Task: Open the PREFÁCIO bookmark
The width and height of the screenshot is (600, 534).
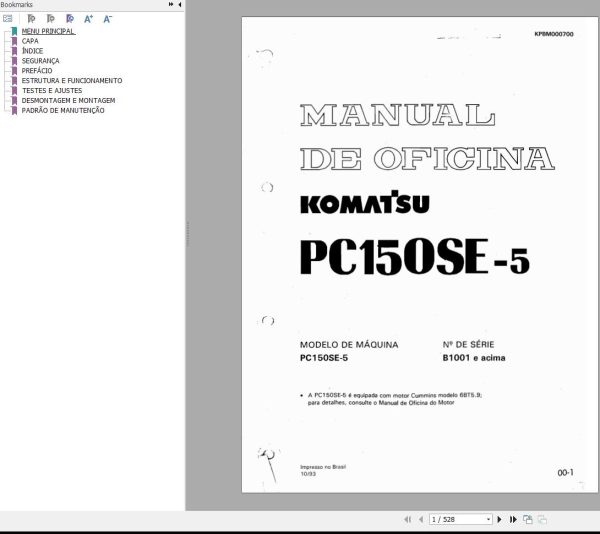Action: click(x=37, y=71)
